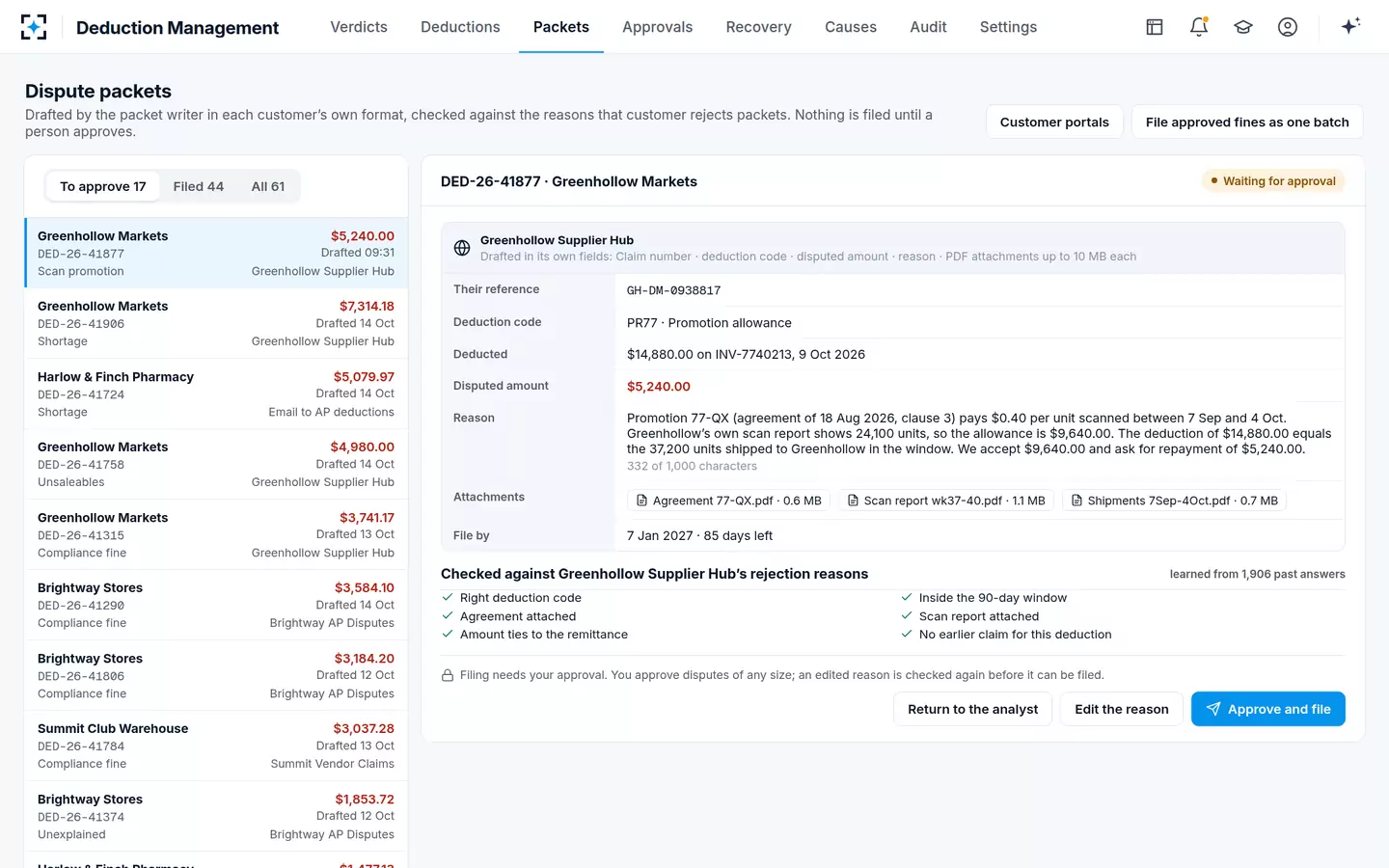Open the layout panel icon

pos(1155,27)
